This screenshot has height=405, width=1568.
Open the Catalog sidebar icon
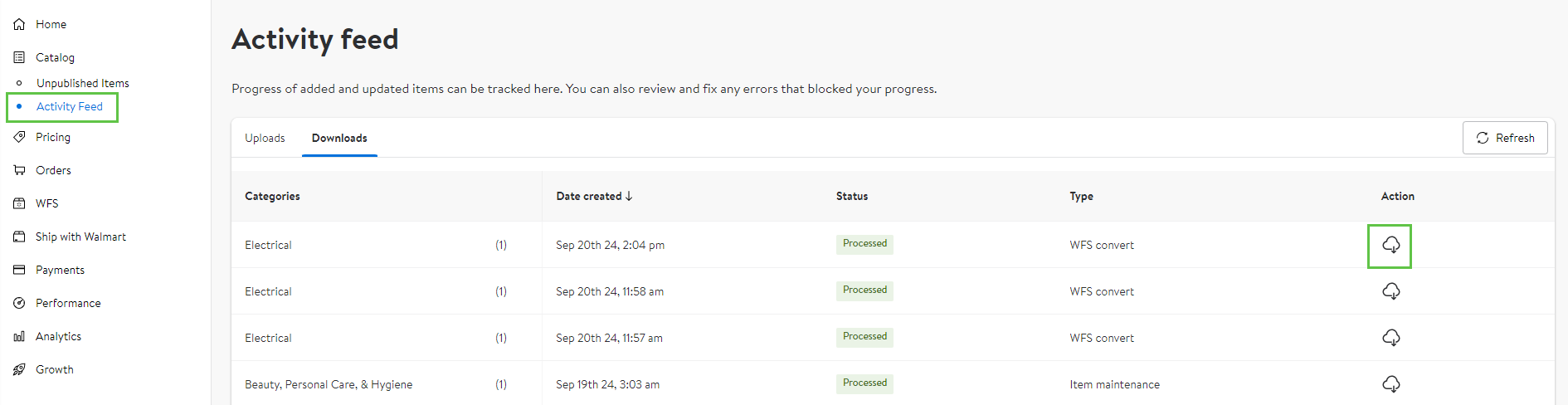[19, 57]
